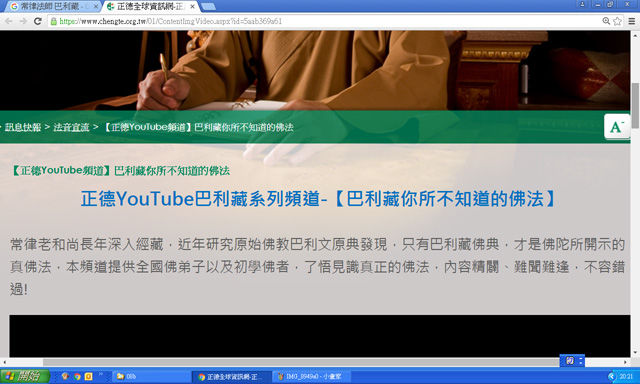Click the taskbar clock 20:21

[627, 376]
